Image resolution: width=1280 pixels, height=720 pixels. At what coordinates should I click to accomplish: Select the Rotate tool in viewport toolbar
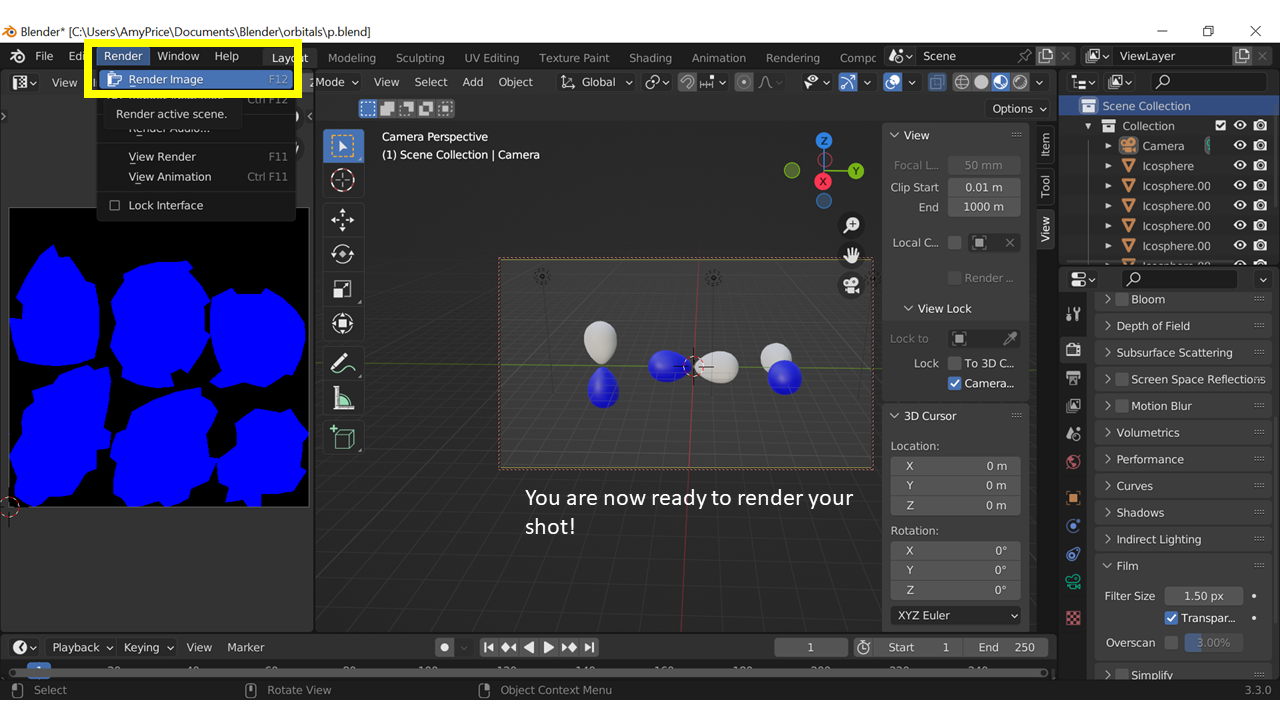coord(343,254)
